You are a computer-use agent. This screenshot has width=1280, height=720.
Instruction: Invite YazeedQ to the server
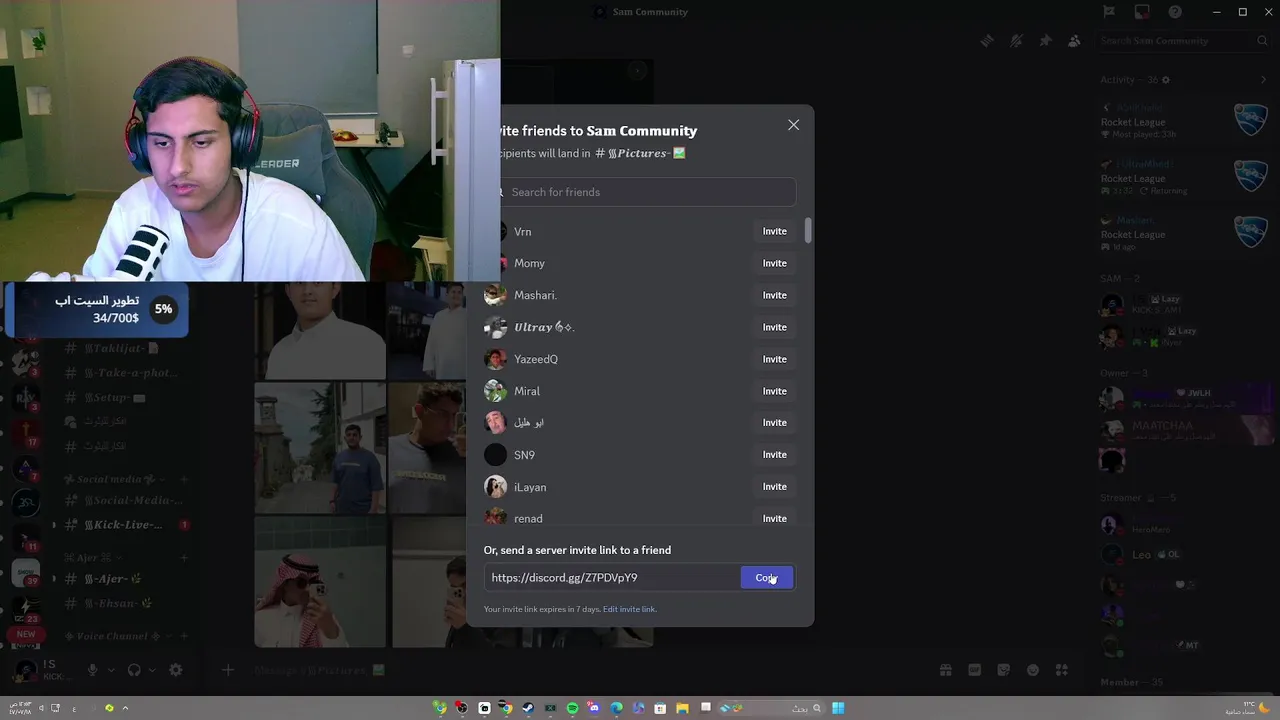(x=775, y=359)
